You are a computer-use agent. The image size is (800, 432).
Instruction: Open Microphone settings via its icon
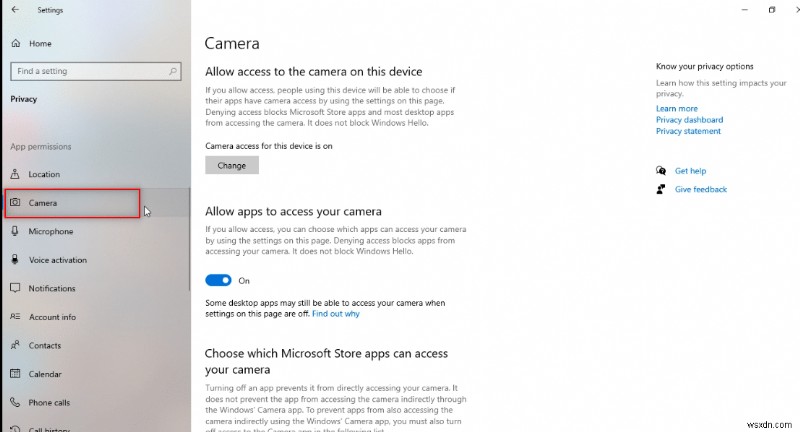pos(15,231)
